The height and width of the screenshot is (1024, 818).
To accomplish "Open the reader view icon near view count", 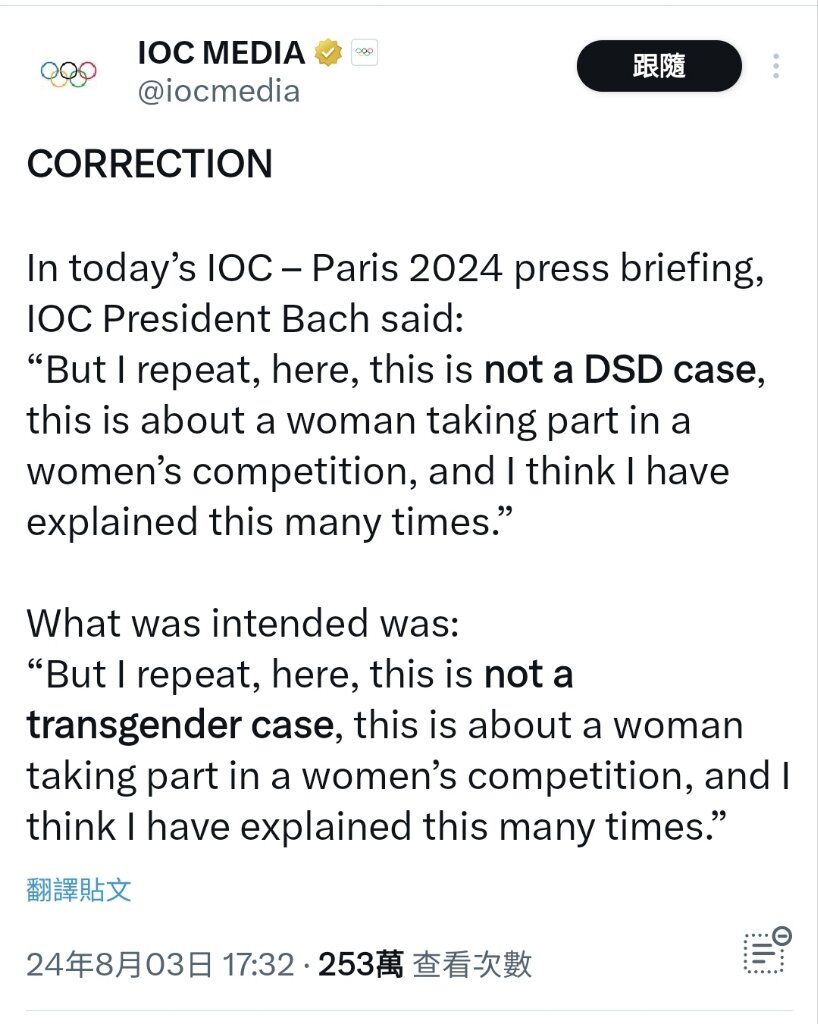I will click(766, 950).
